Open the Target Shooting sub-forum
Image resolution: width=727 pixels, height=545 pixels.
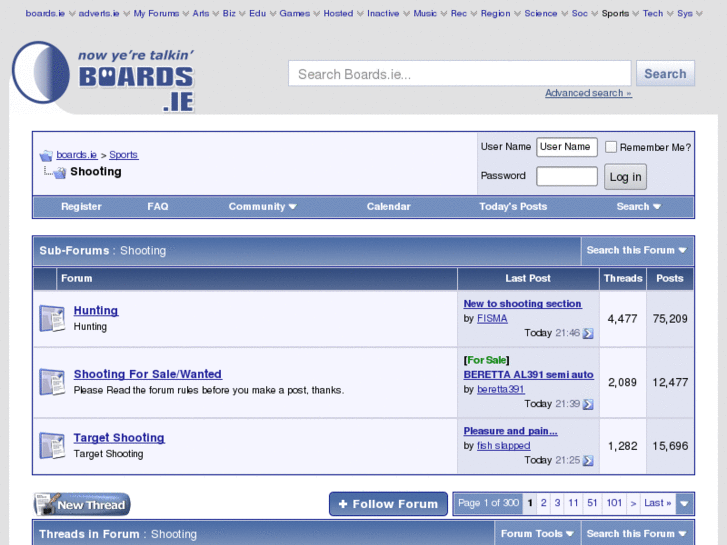[119, 437]
